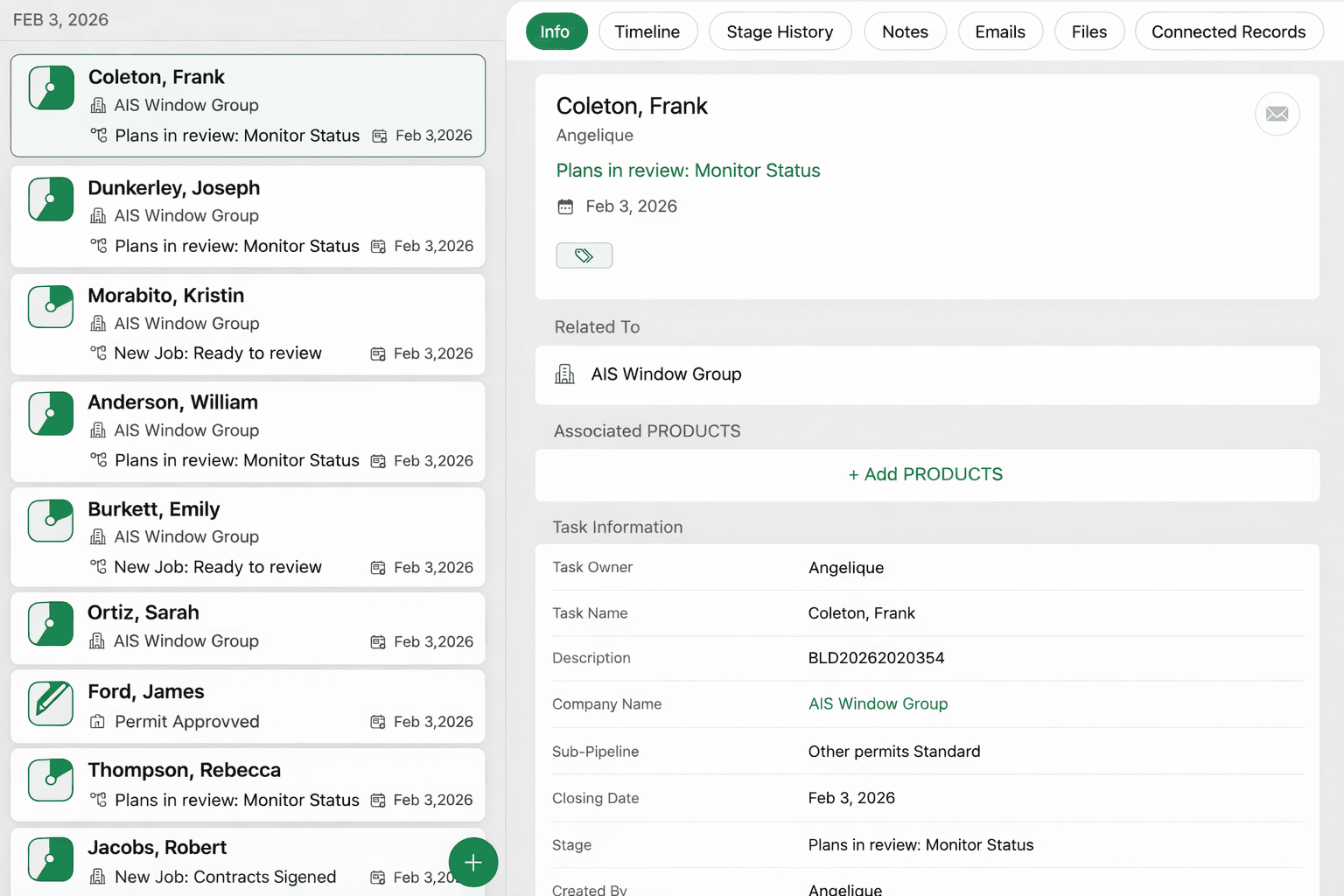Viewport: 1344px width, 896px height.
Task: Click the tag icon under the date
Action: tap(584, 255)
